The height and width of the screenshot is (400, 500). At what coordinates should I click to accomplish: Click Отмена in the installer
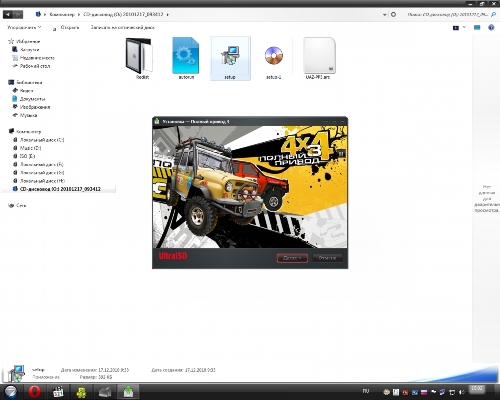pyautogui.click(x=327, y=258)
